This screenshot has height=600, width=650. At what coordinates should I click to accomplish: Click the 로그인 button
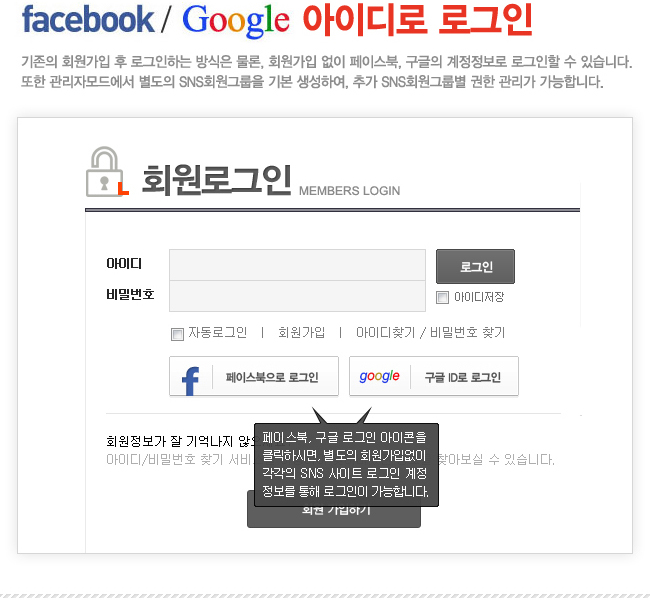coord(475,266)
